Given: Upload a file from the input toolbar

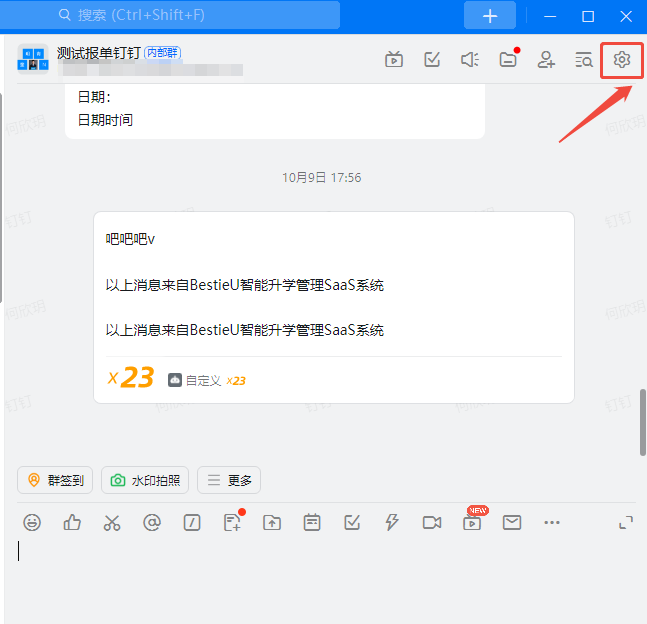Looking at the screenshot, I should click(272, 522).
